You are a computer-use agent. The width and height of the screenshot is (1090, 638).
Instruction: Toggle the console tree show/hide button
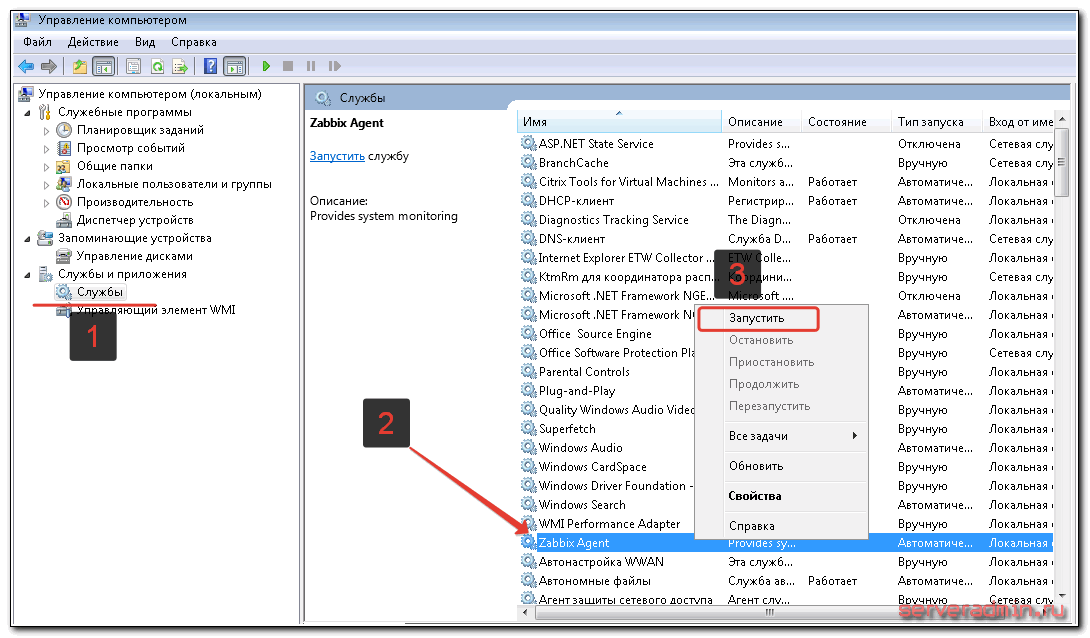[x=103, y=66]
